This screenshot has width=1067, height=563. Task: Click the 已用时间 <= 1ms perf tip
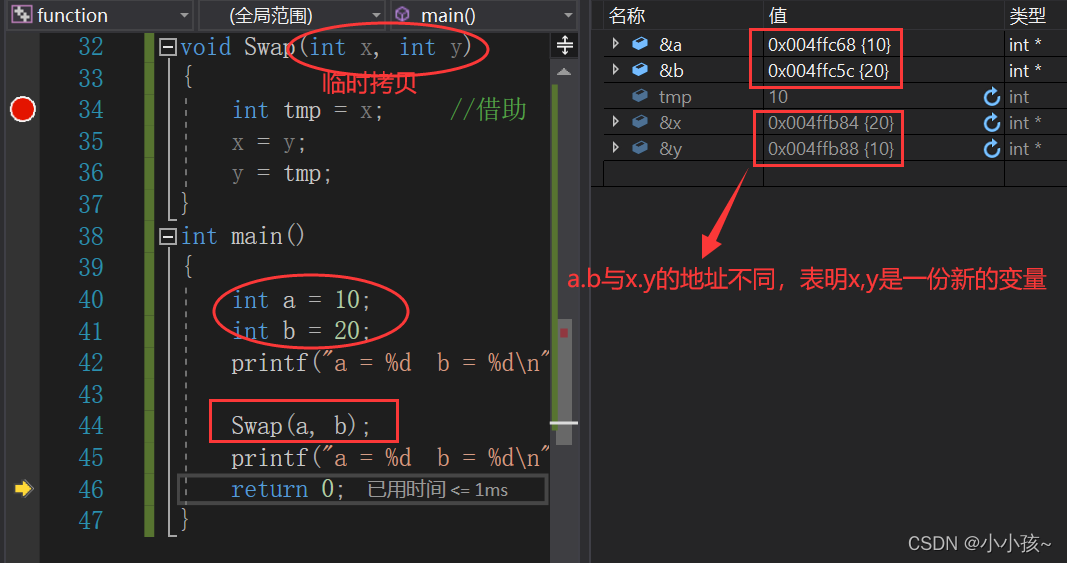coord(438,489)
